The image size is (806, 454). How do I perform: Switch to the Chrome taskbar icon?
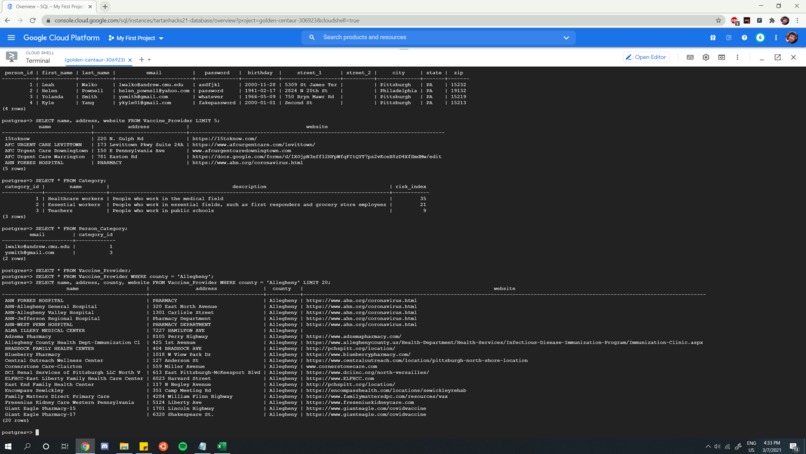click(x=85, y=446)
